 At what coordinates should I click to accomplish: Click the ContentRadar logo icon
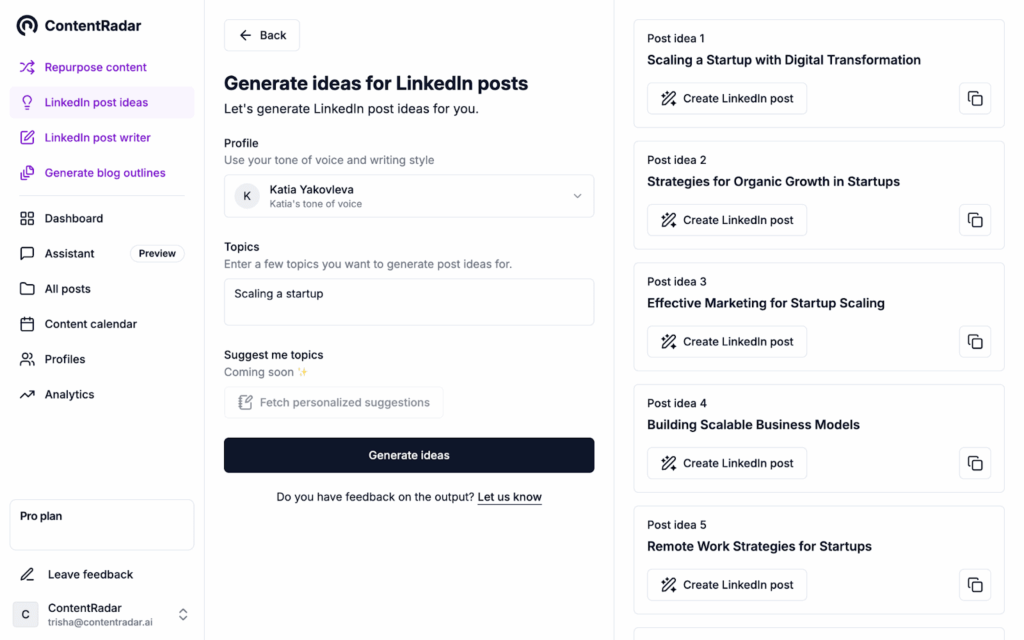point(27,26)
